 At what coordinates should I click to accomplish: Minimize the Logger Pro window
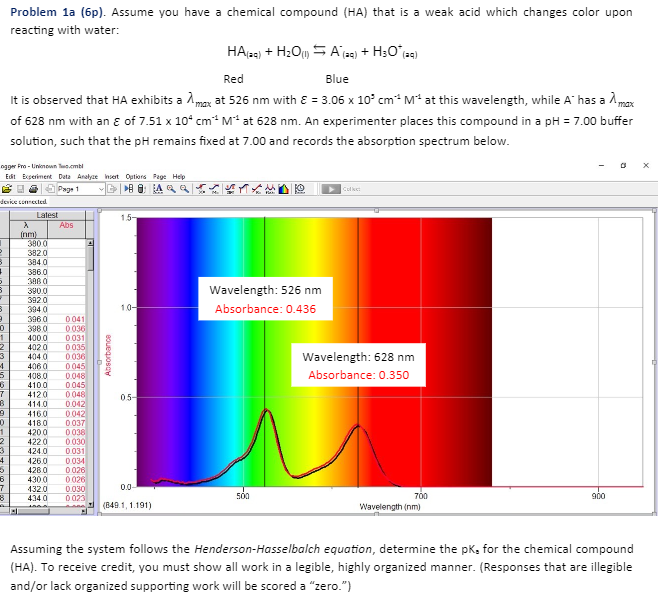[601, 165]
